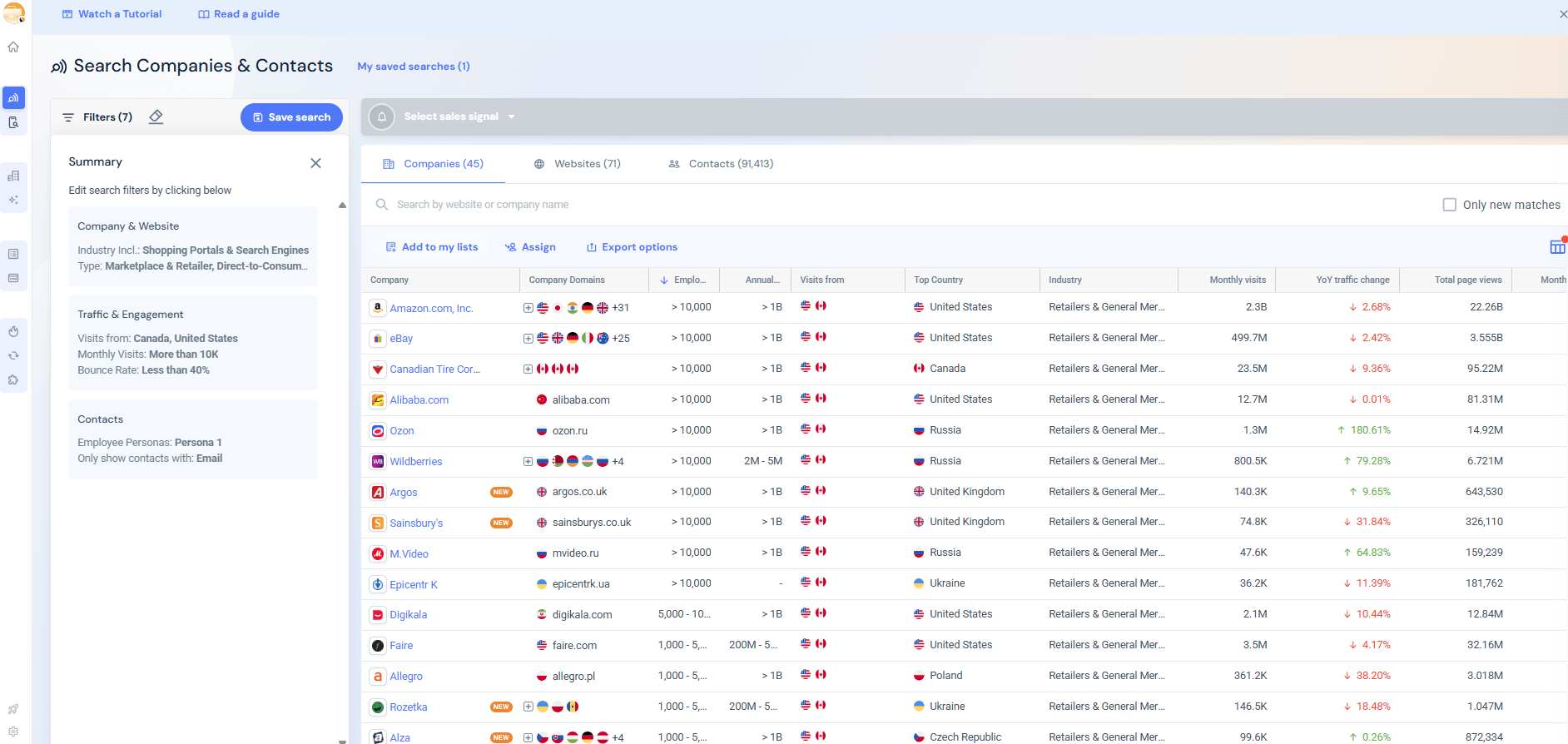Switch to the Websites (71) tab
This screenshot has height=744, width=1568.
click(578, 164)
